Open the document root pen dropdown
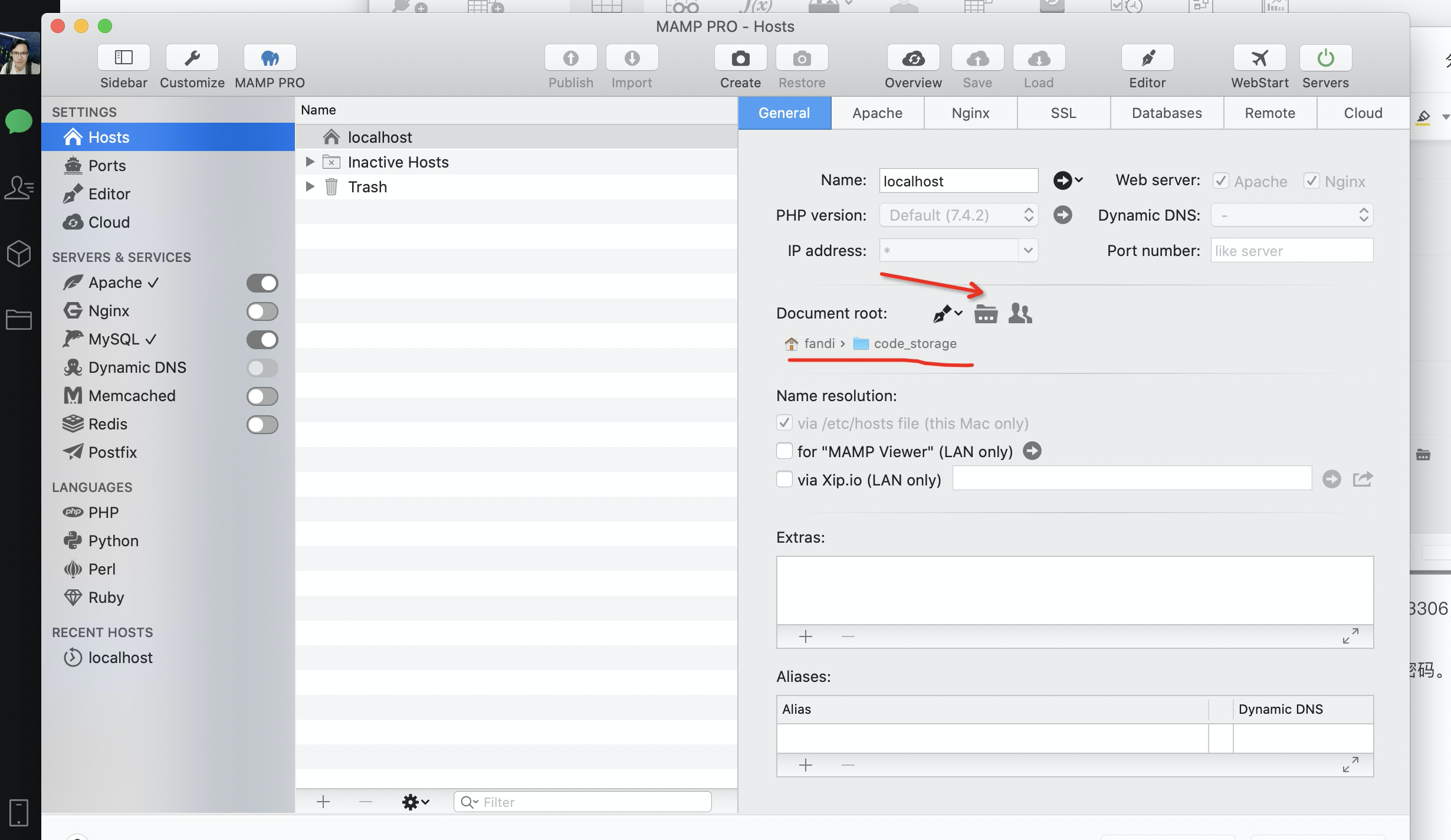This screenshot has height=840, width=1451. tap(948, 313)
